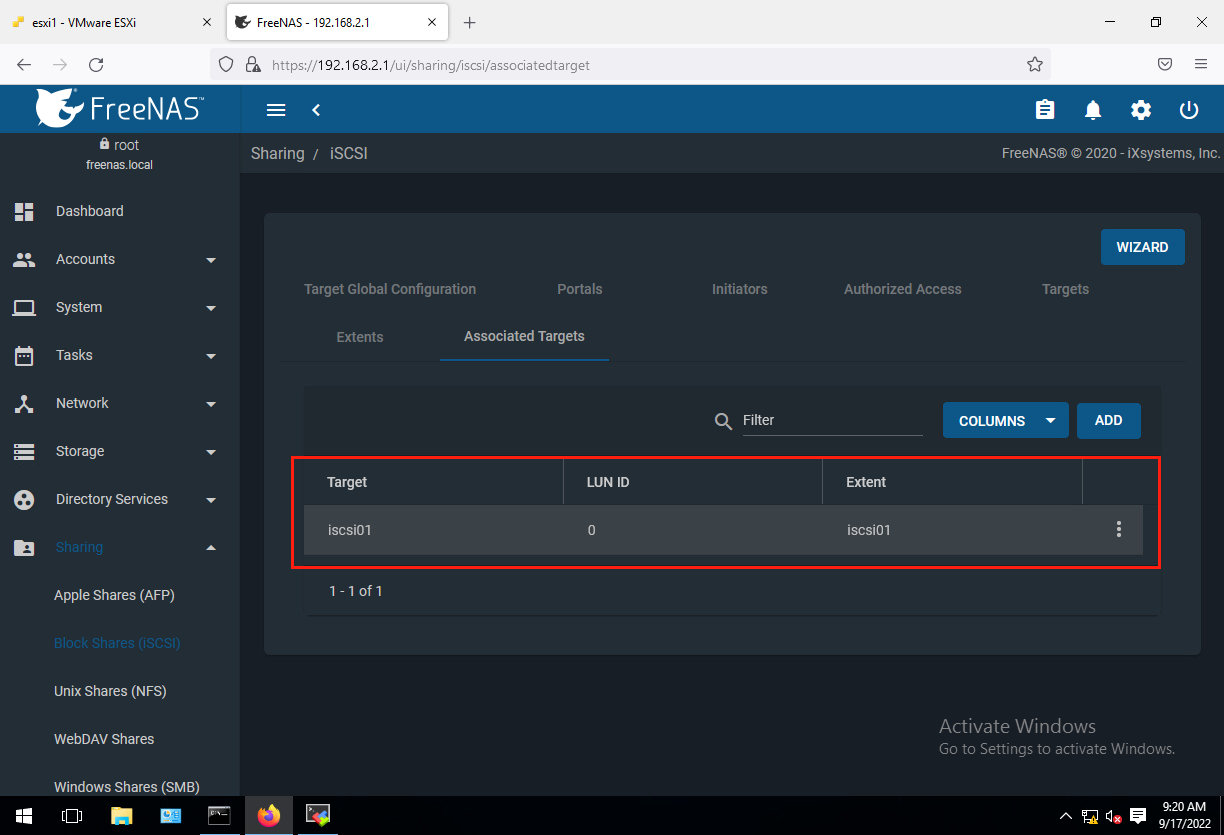Open WebDAV Shares

pos(104,739)
